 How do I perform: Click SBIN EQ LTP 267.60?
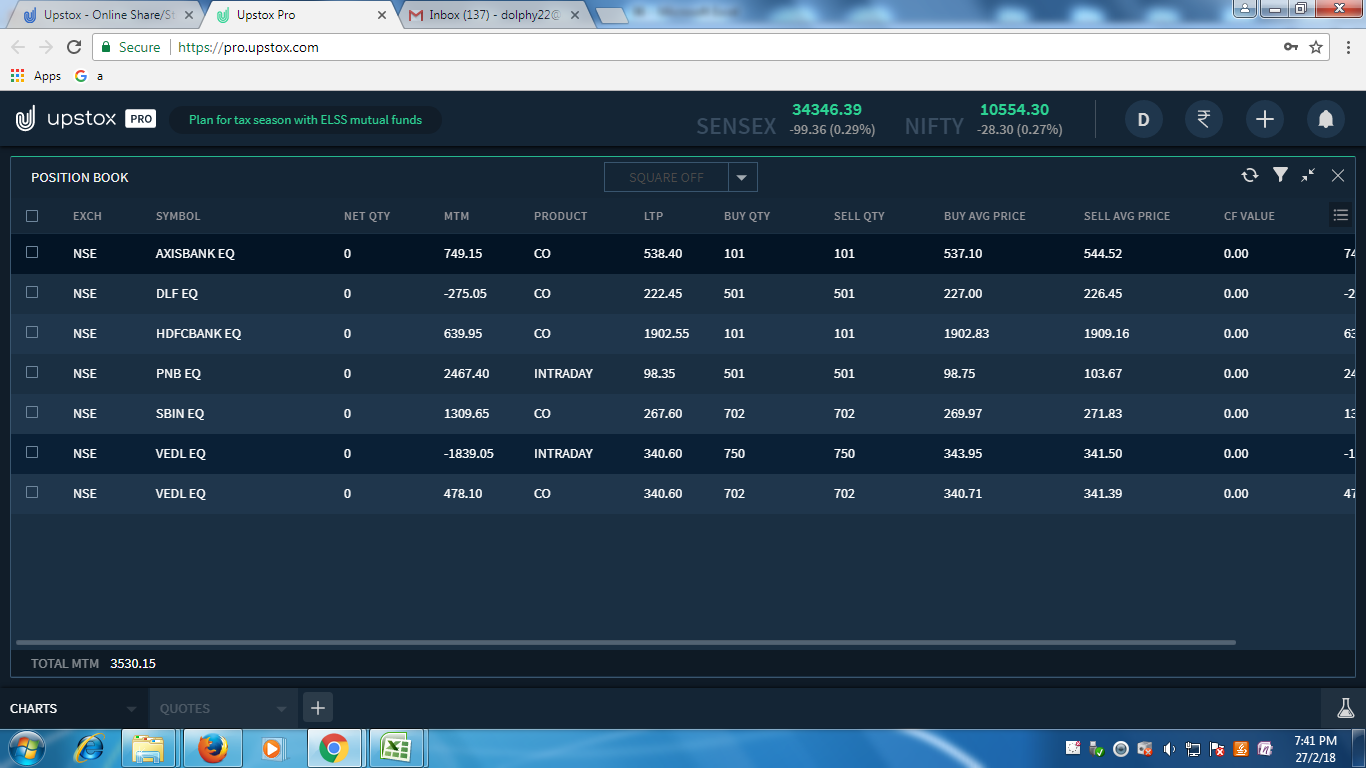[663, 413]
